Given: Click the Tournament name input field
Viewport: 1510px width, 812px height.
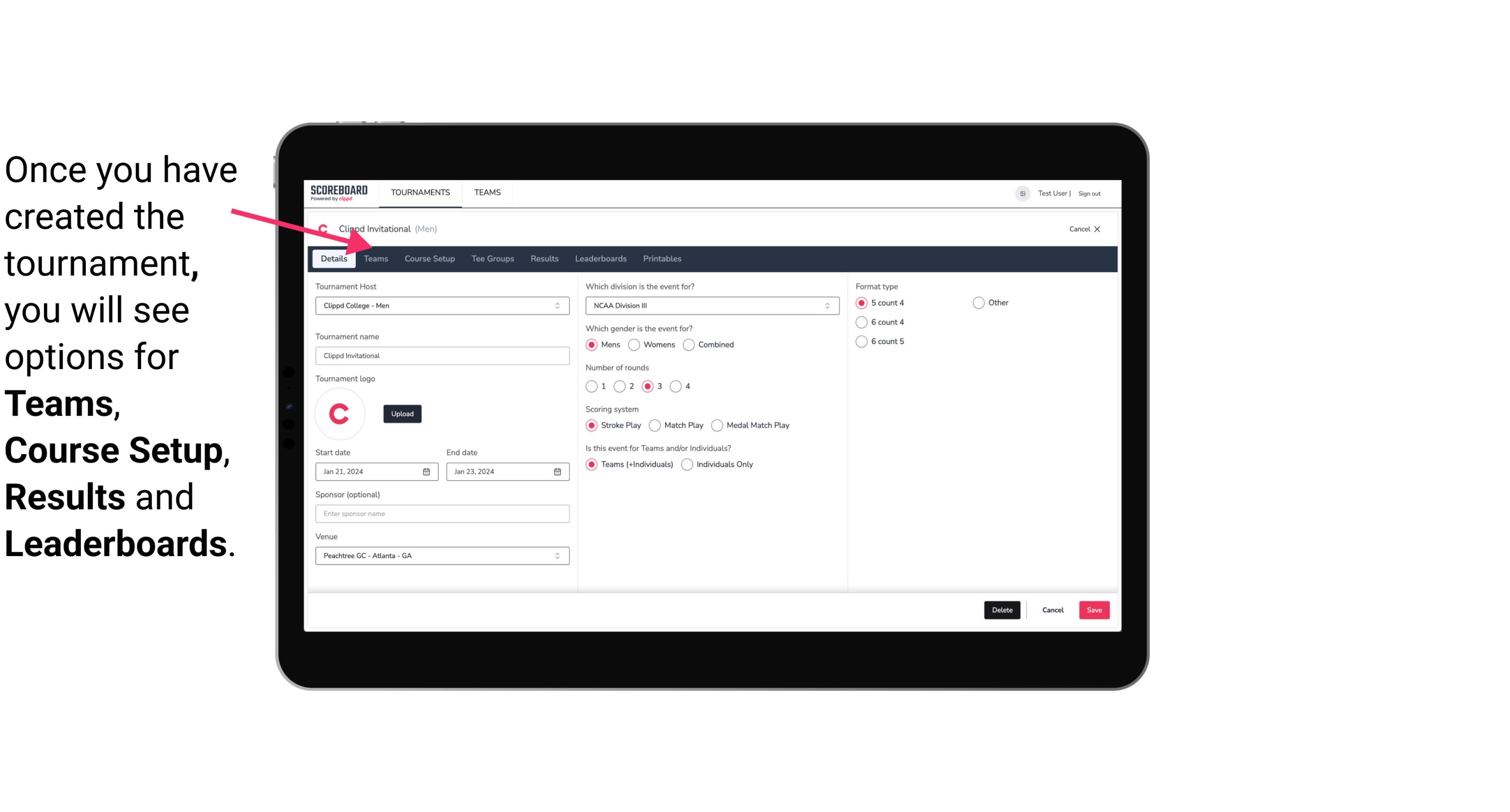Looking at the screenshot, I should coord(442,355).
